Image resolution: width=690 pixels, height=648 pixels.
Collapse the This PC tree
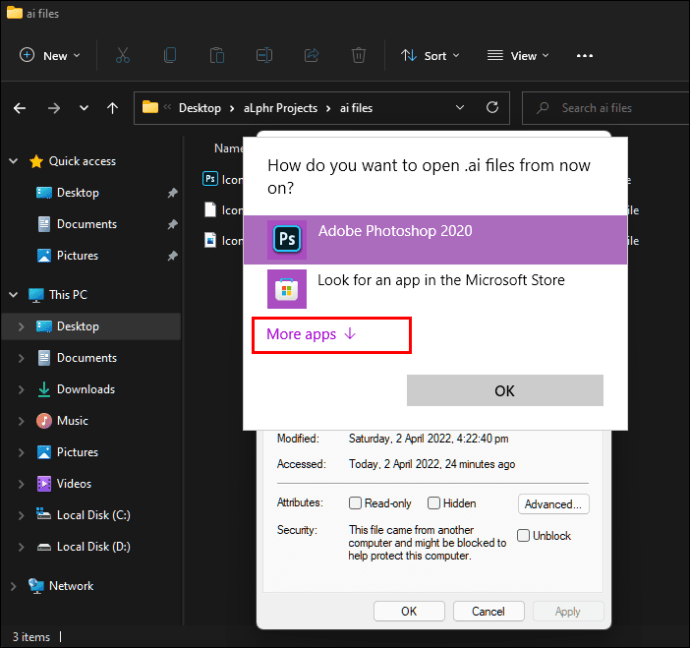point(14,295)
